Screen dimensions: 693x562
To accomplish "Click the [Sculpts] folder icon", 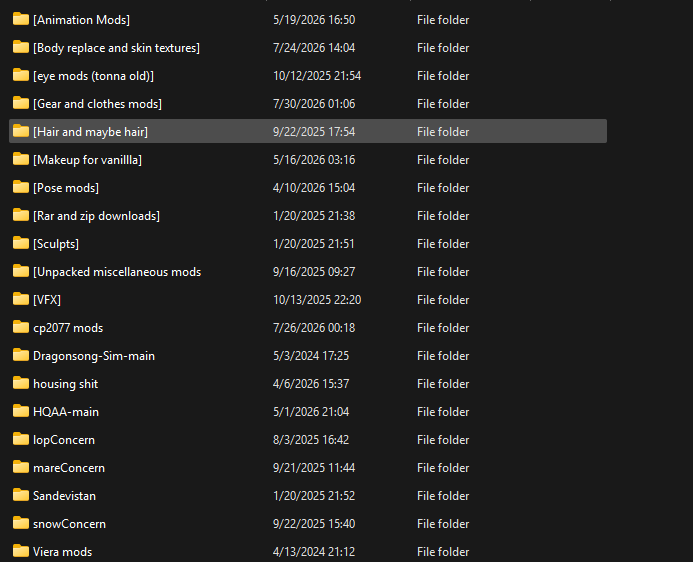I will point(21,243).
